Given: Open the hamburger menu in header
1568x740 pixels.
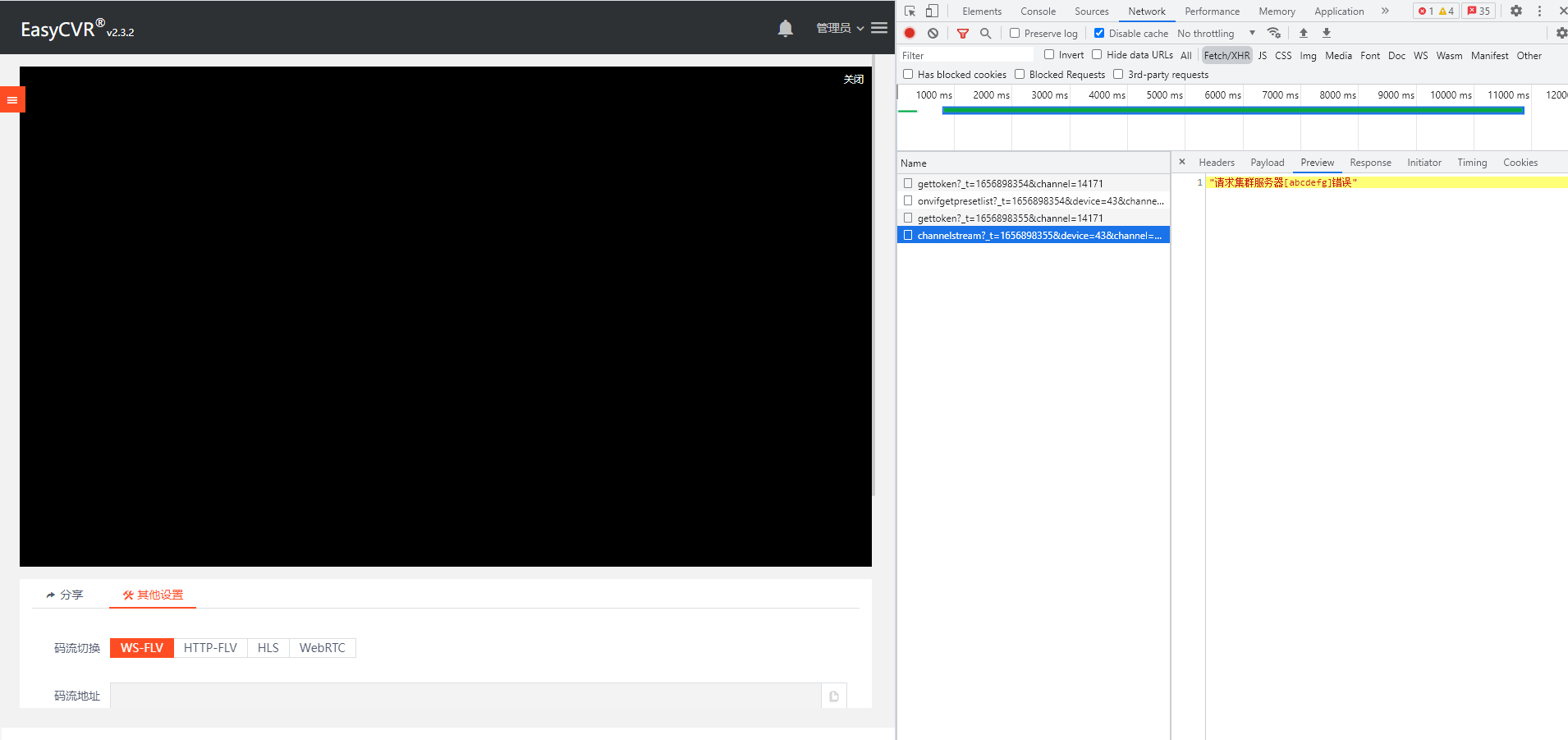Looking at the screenshot, I should [879, 28].
